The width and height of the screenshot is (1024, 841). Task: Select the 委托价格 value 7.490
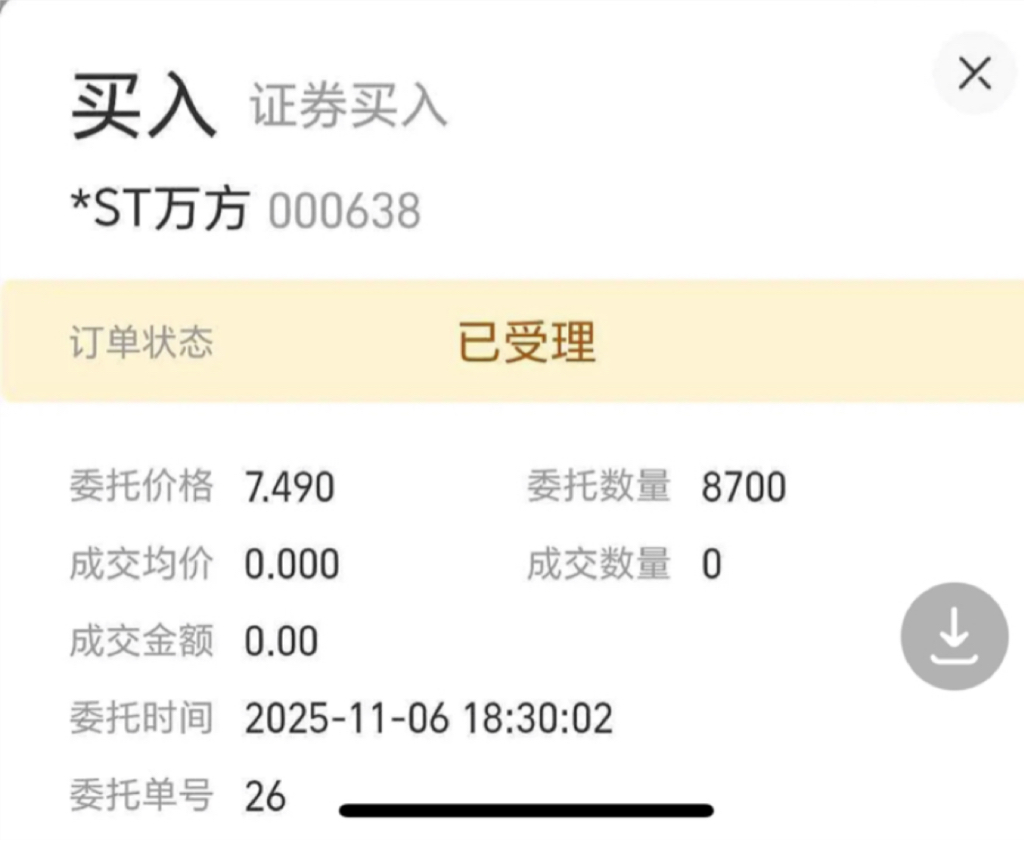(x=289, y=487)
